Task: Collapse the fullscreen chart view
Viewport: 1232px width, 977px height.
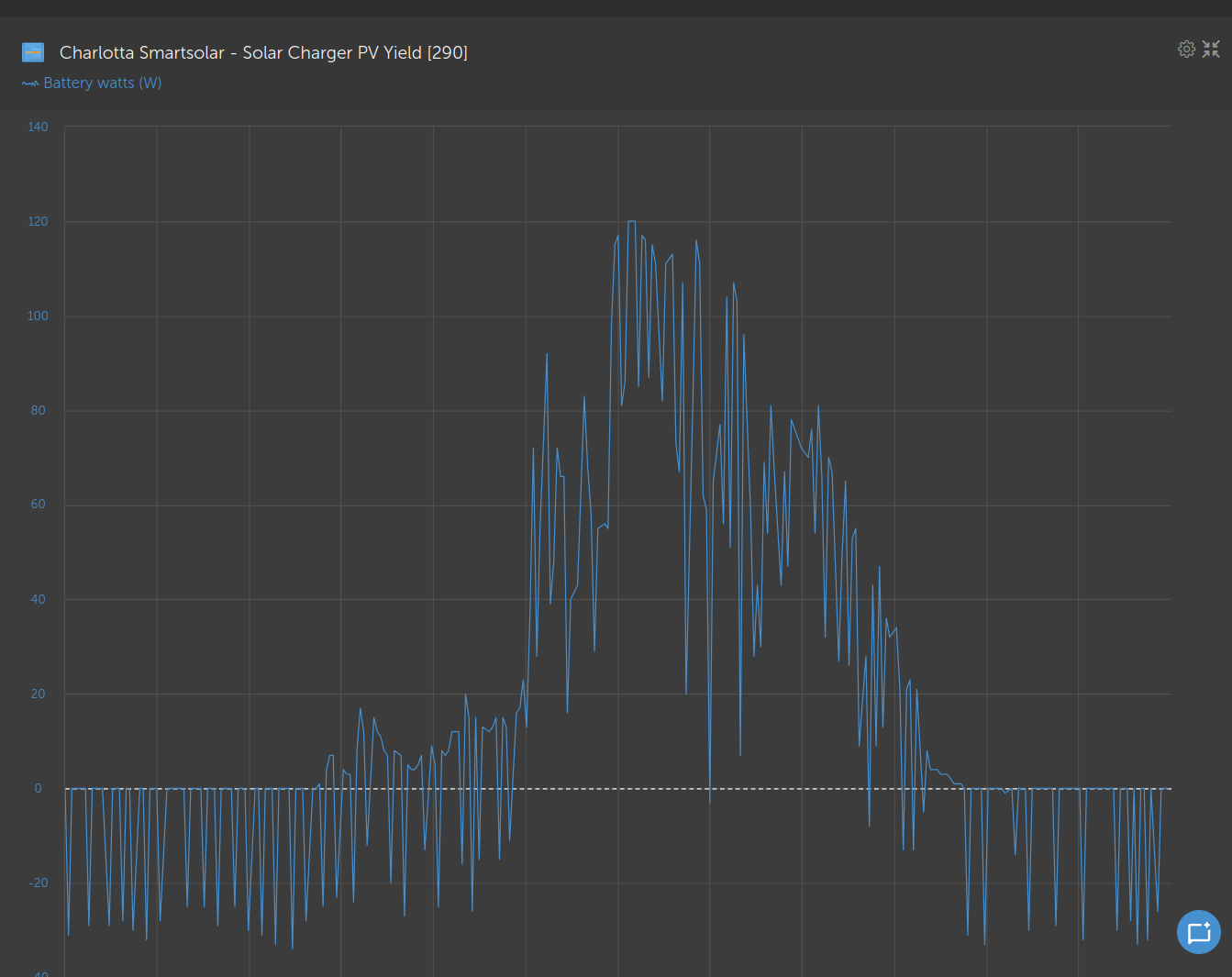Action: (x=1211, y=49)
